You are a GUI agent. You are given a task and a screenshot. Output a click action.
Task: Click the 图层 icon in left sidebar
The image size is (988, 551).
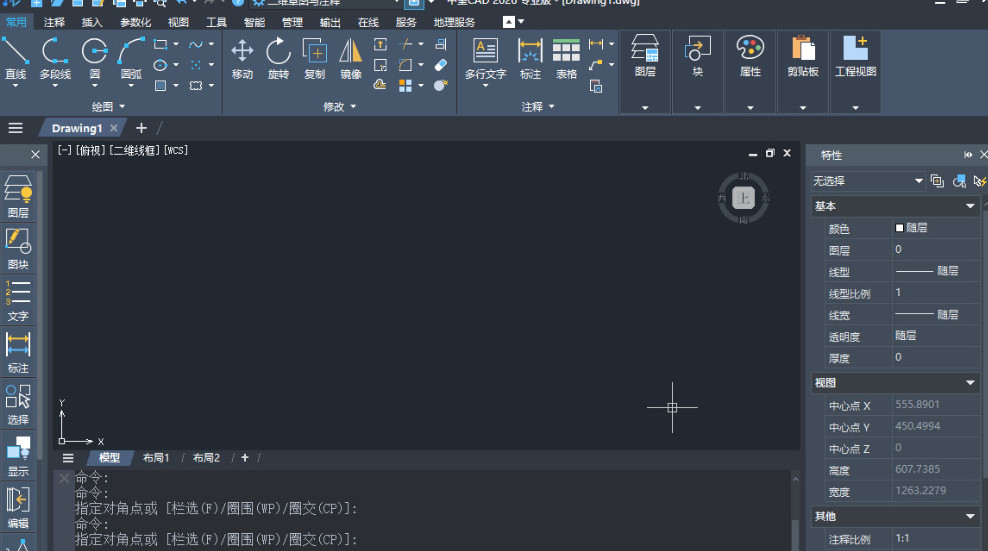[18, 196]
